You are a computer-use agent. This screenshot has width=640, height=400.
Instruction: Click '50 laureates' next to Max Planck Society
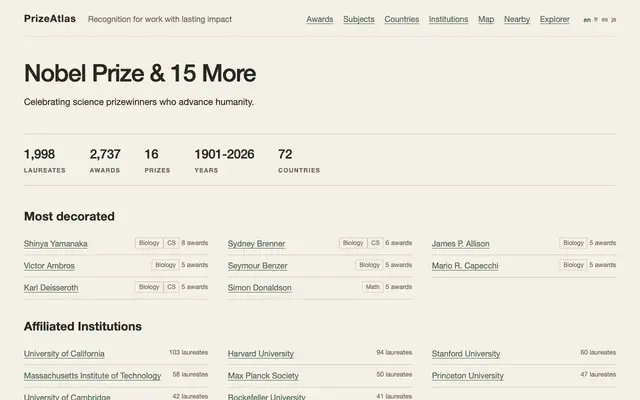394,374
